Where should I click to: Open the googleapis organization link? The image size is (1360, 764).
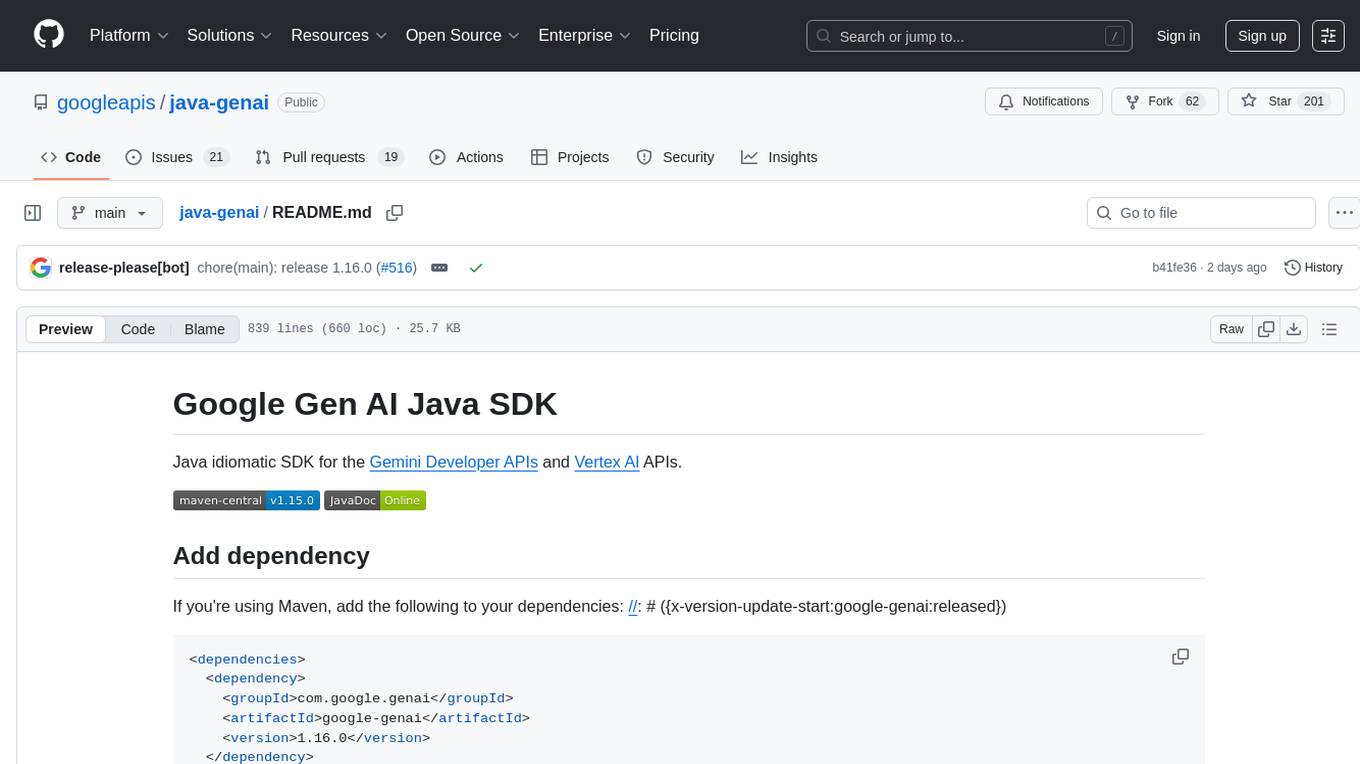pos(106,102)
